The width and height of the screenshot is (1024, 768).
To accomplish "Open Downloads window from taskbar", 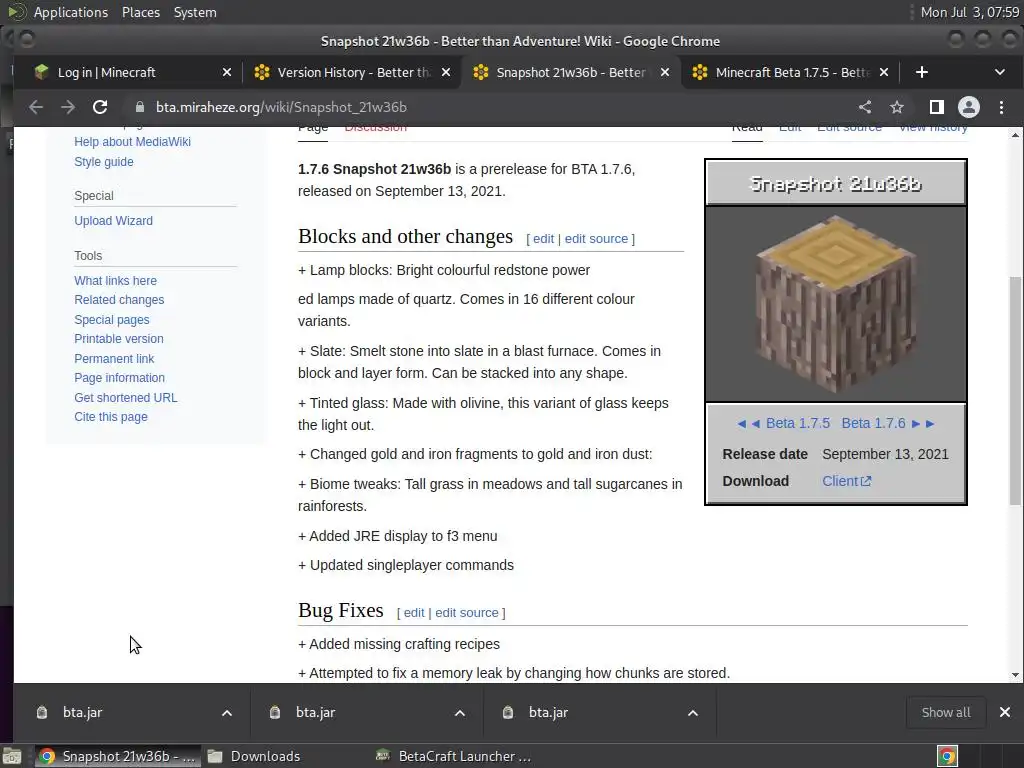I will (255, 756).
